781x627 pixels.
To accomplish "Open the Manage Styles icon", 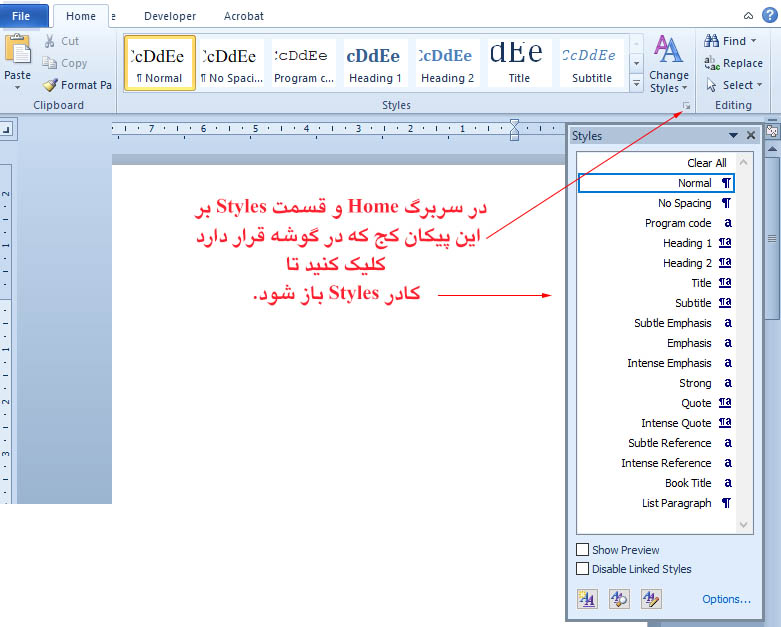I will tap(651, 598).
